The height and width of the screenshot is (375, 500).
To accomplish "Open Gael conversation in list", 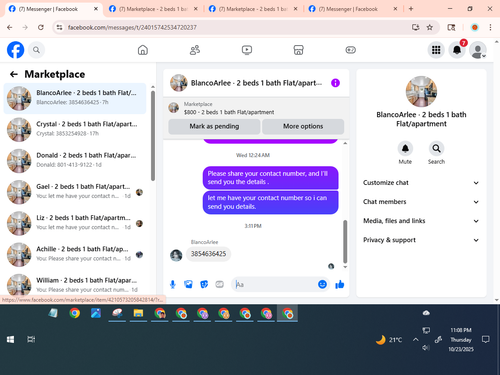I will click(x=75, y=192).
